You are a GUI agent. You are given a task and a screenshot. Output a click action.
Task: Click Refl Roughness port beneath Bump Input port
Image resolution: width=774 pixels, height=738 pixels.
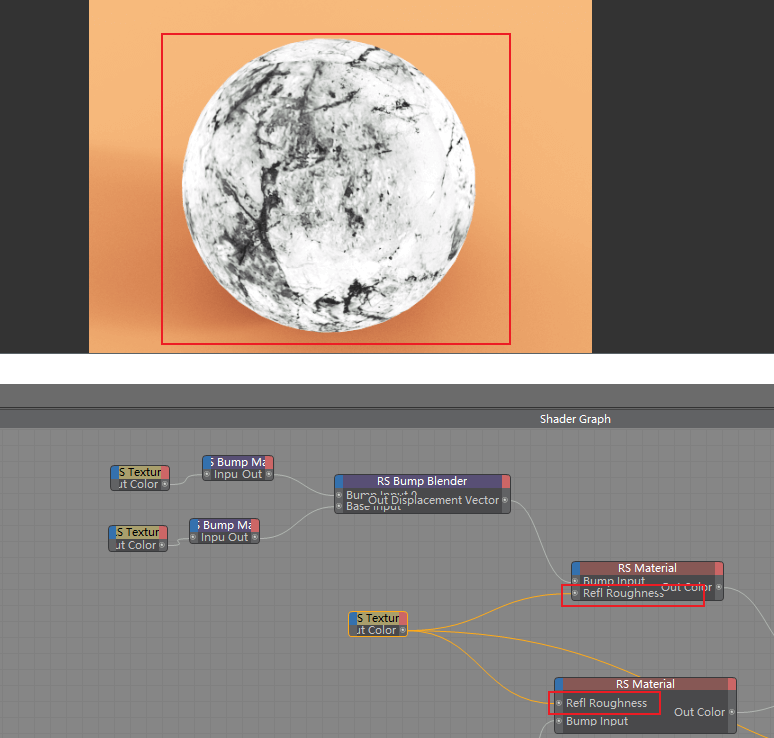pos(575,593)
